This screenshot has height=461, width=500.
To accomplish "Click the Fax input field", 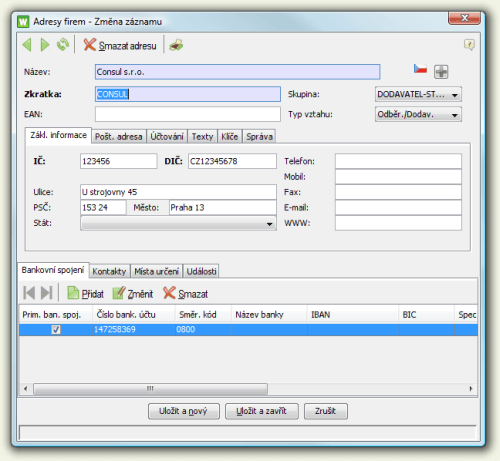I will tap(398, 192).
